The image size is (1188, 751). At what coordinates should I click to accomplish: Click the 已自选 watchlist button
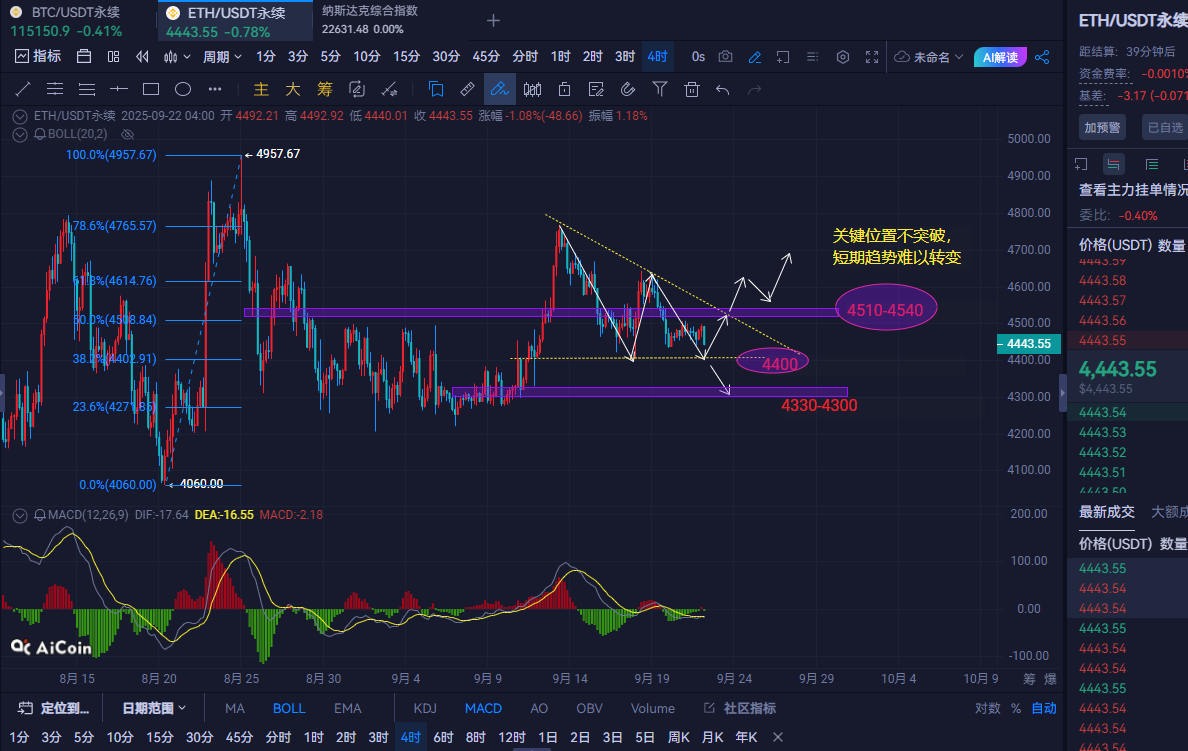pos(1165,127)
